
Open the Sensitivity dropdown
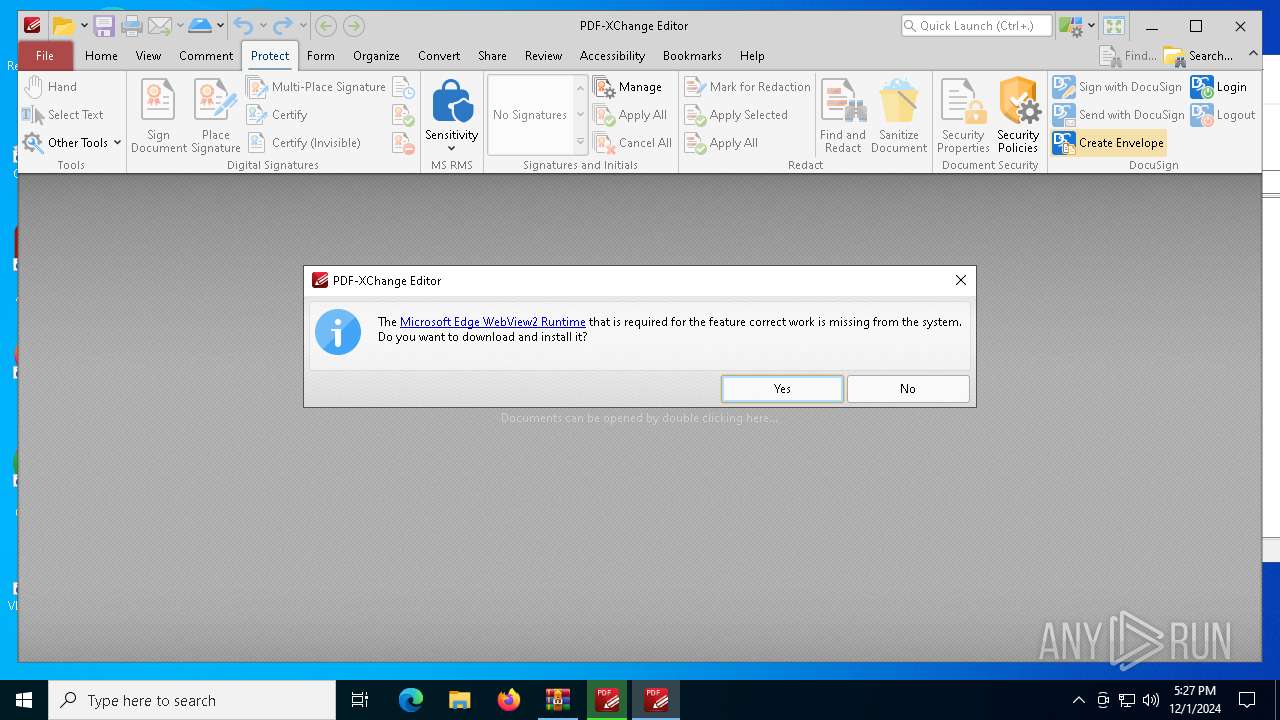tap(452, 116)
